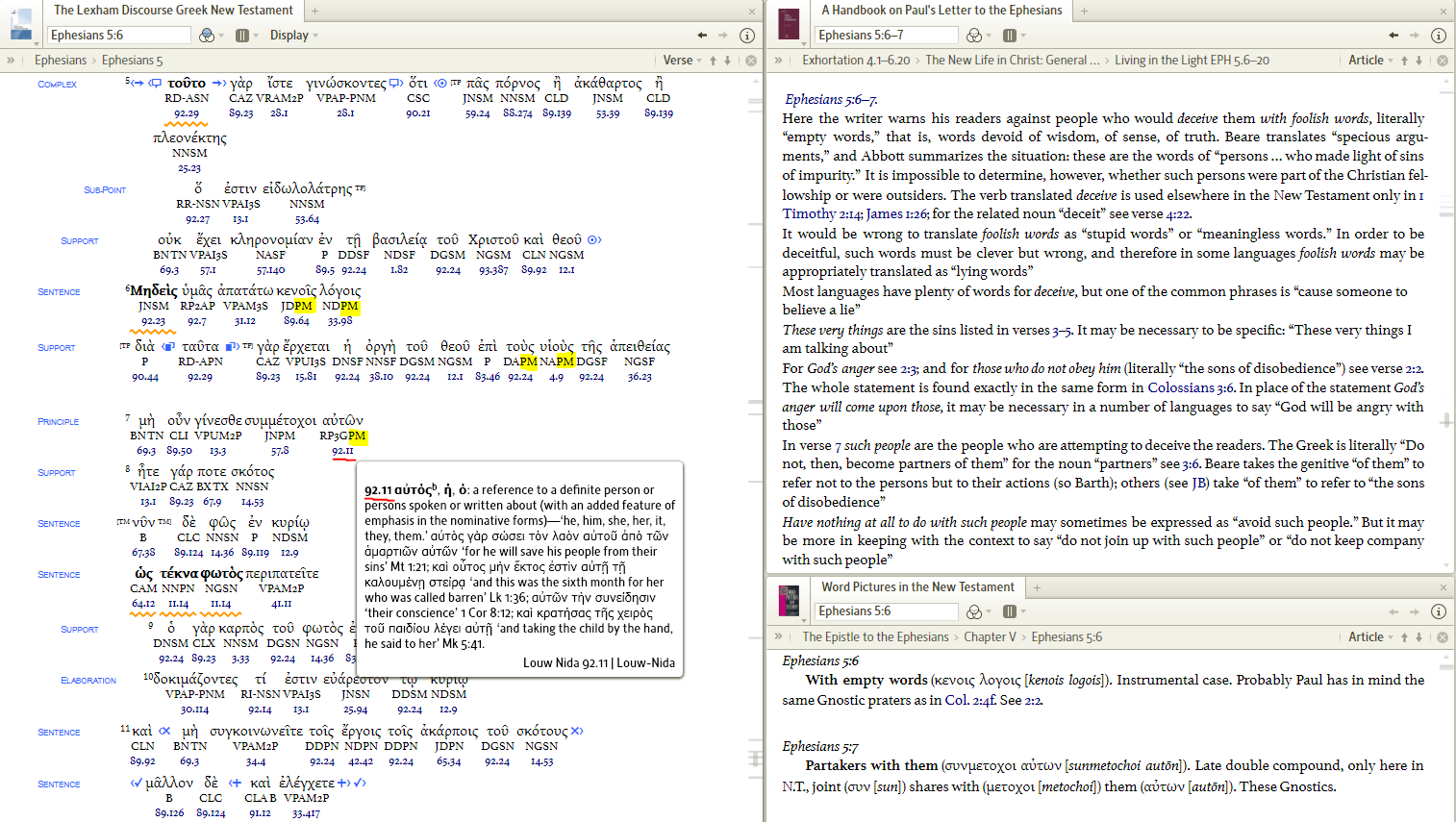Follow the Col. 2:4f reference link
This screenshot has height=822, width=1456.
coord(970,700)
